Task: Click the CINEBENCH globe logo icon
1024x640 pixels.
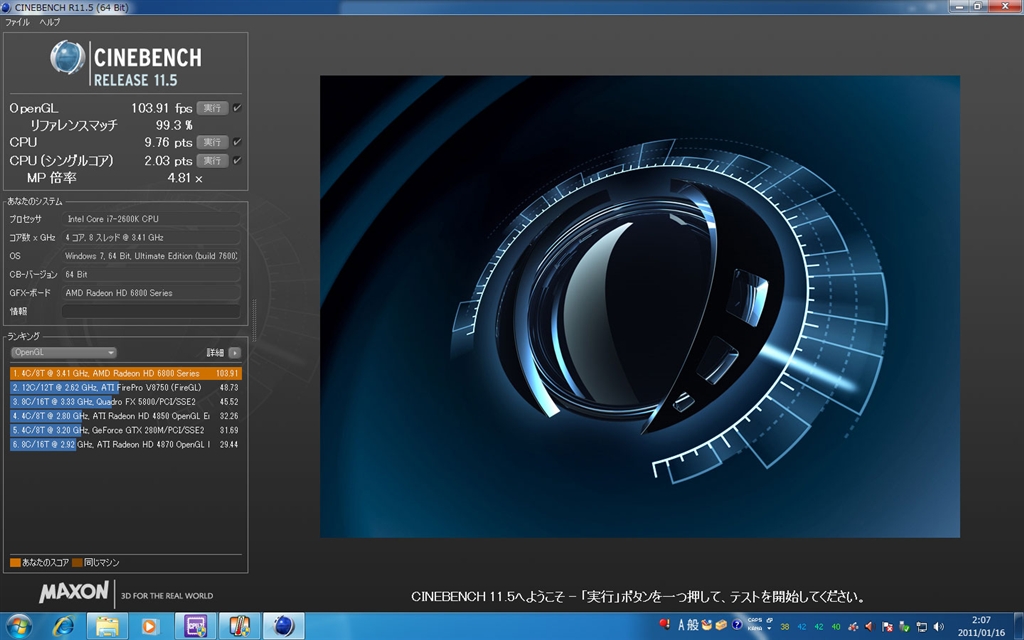Action: tap(68, 57)
